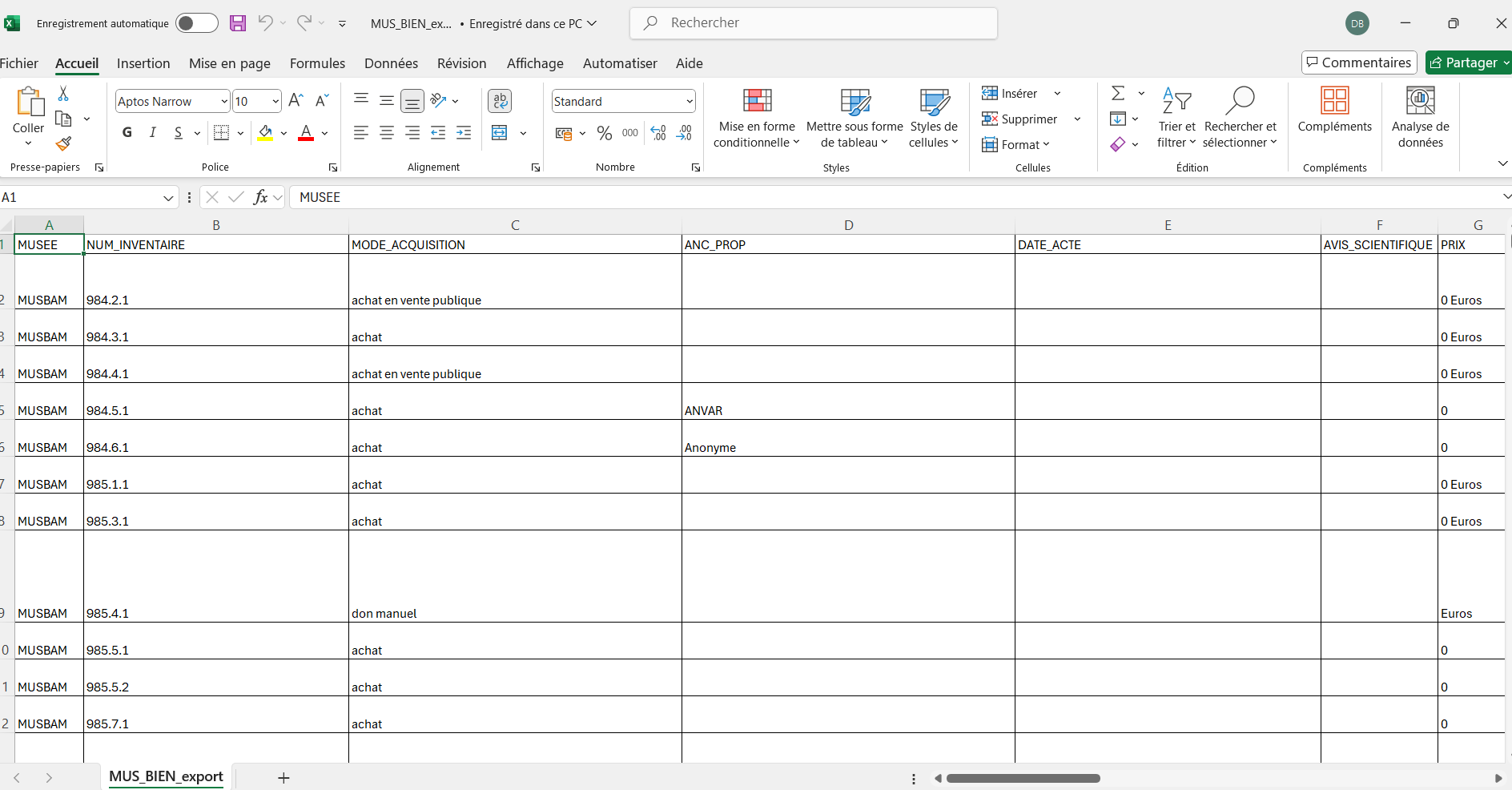Click the Format Painter brush icon

(63, 144)
